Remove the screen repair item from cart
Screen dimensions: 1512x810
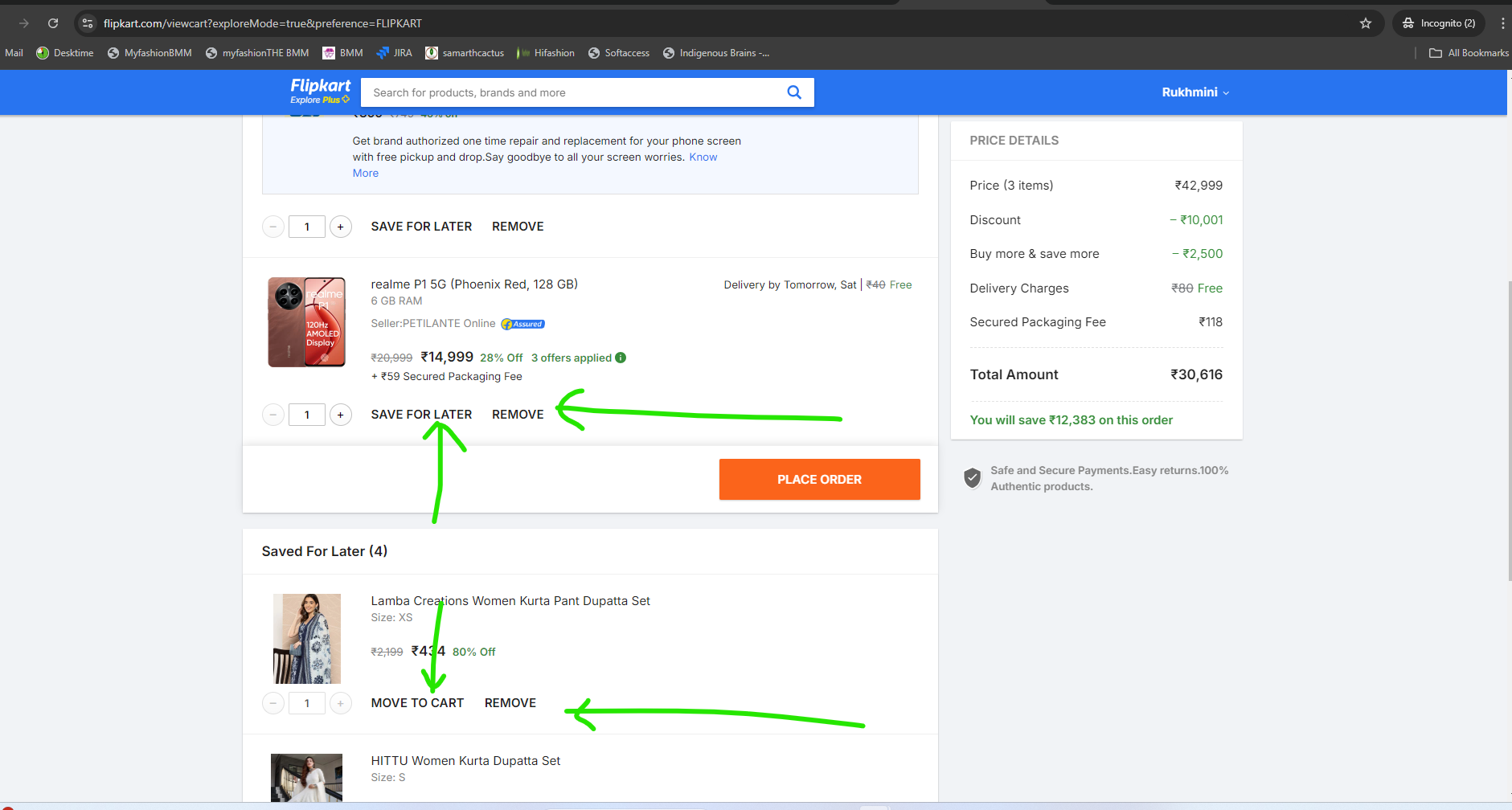point(518,227)
